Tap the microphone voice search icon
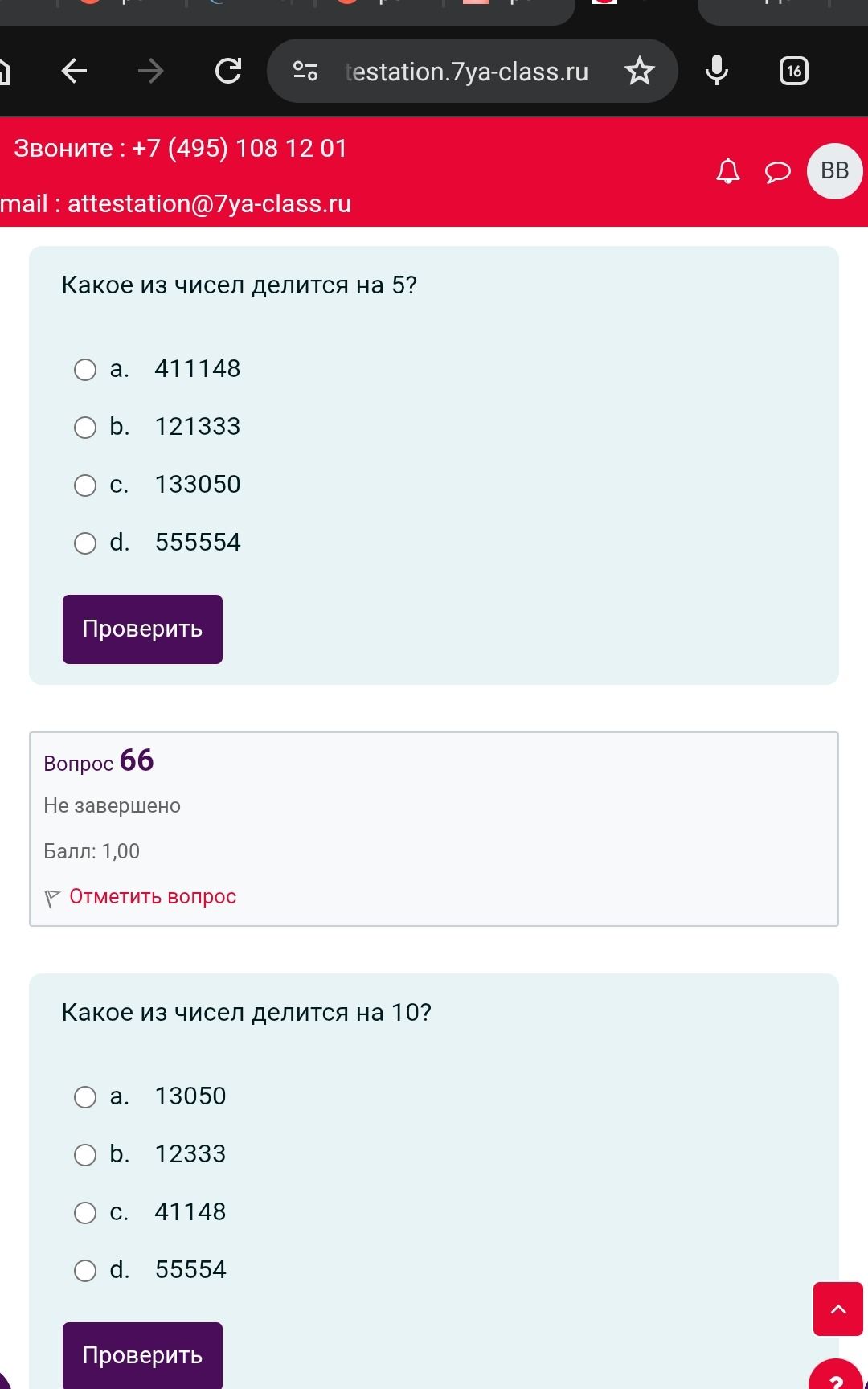868x1389 pixels. pyautogui.click(x=716, y=72)
